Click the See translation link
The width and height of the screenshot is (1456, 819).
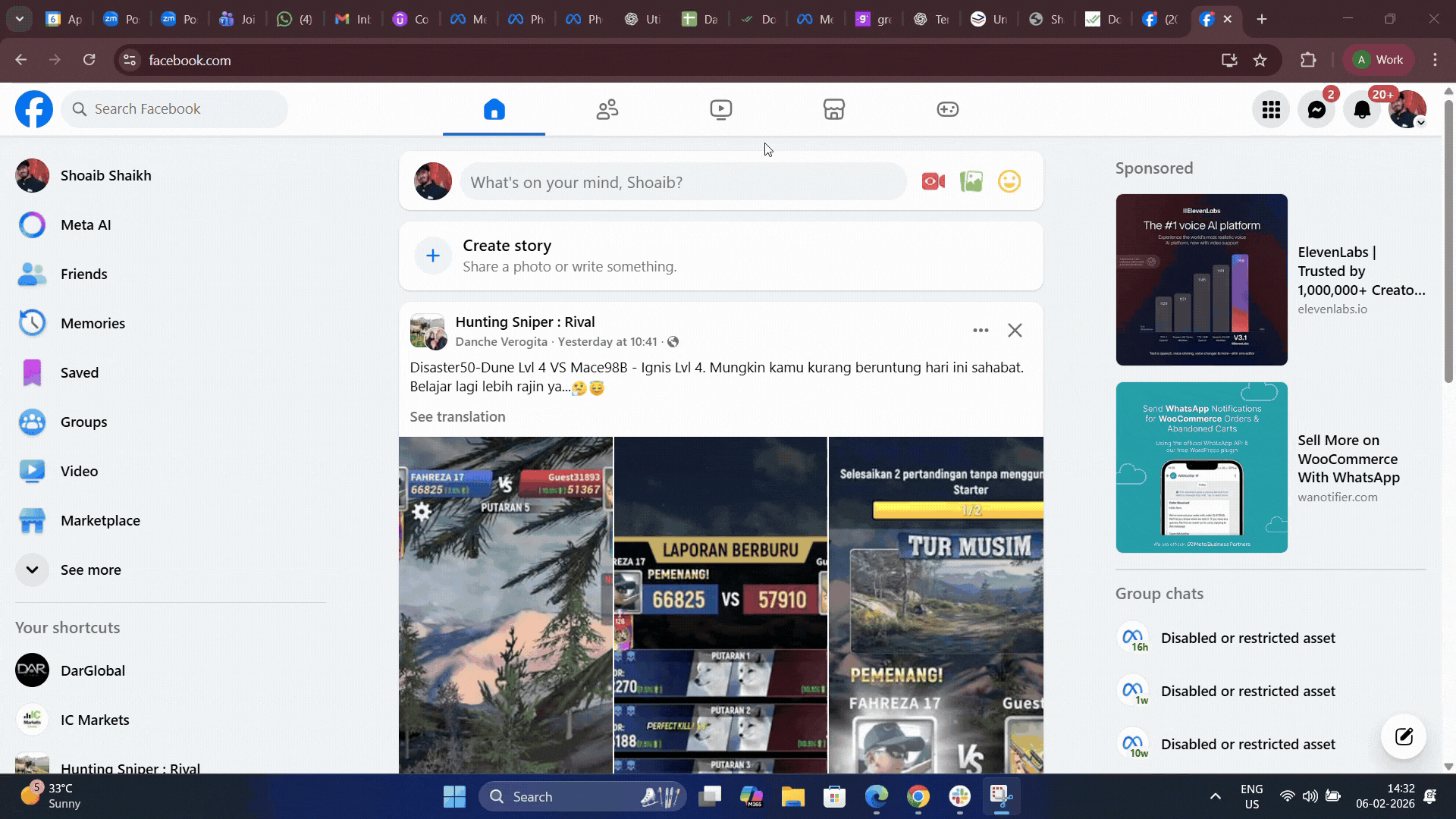457,416
